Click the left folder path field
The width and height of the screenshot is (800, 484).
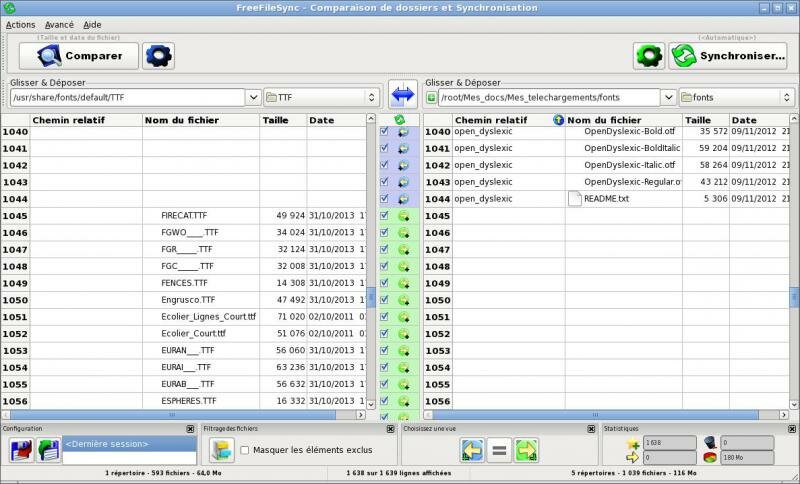[128, 97]
